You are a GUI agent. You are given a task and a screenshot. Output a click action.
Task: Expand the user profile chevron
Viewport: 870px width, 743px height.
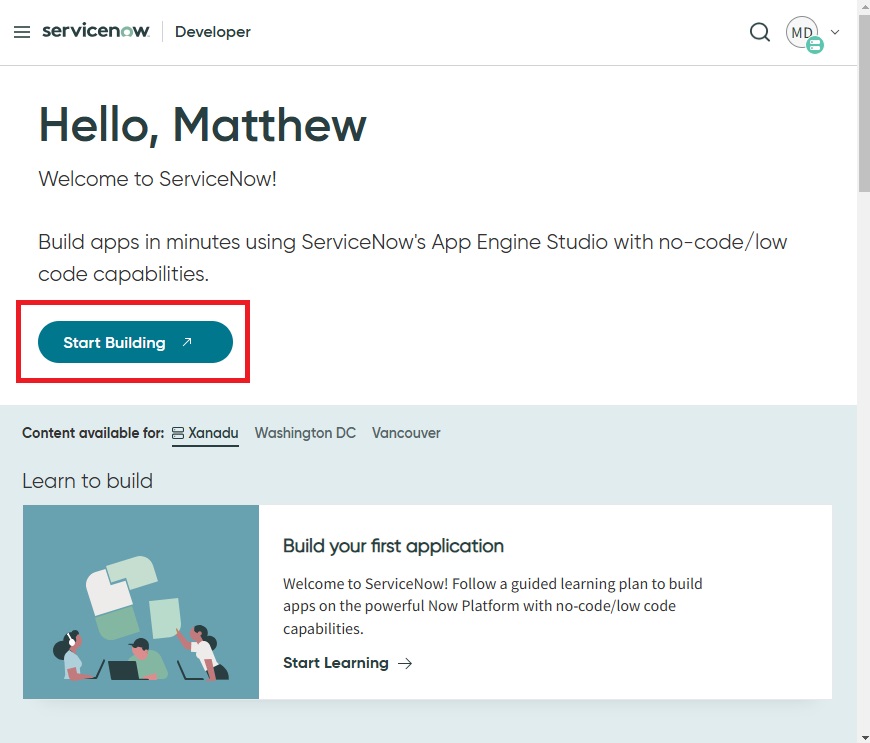pos(836,32)
